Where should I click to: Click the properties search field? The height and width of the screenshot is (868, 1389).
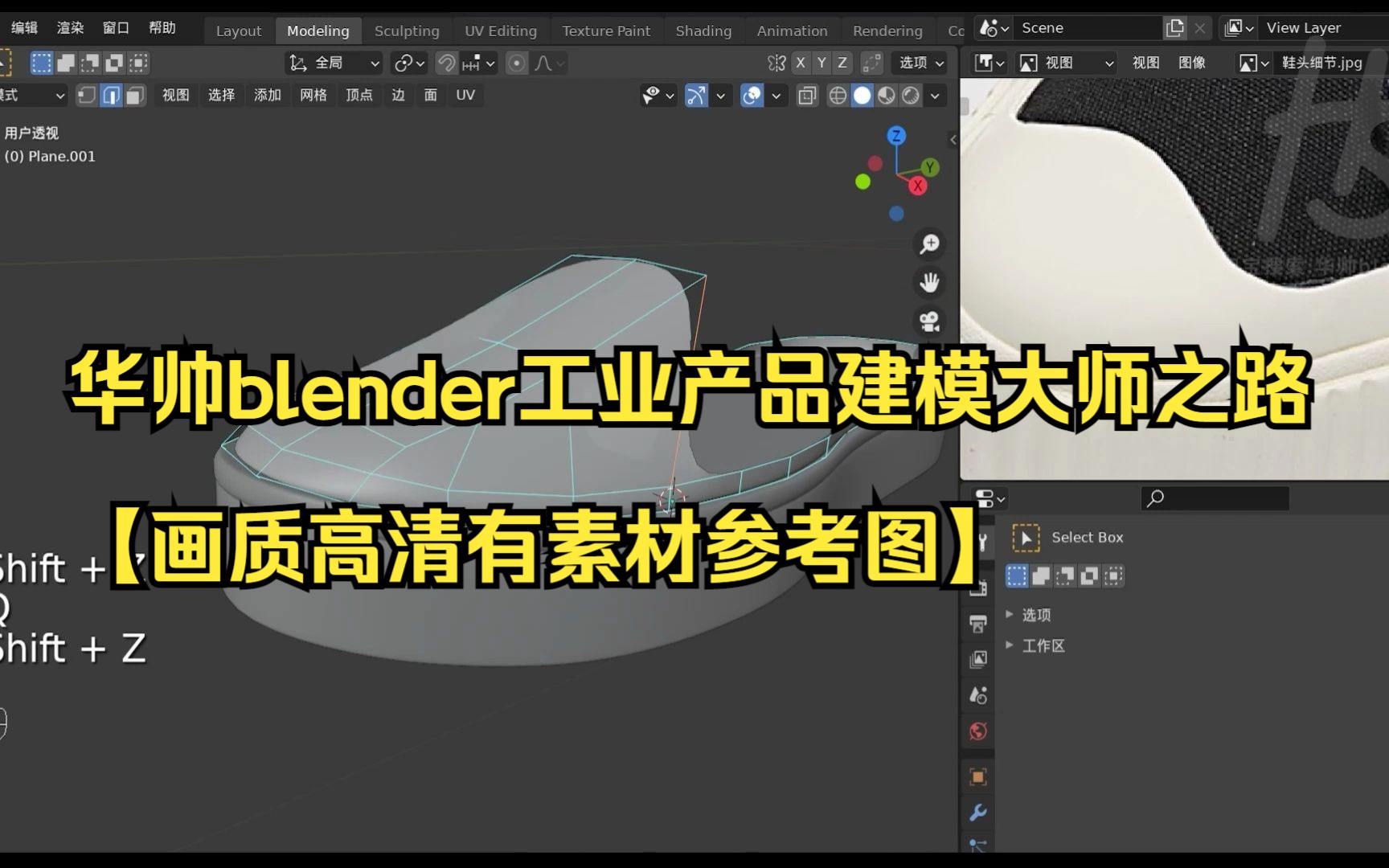(1215, 498)
